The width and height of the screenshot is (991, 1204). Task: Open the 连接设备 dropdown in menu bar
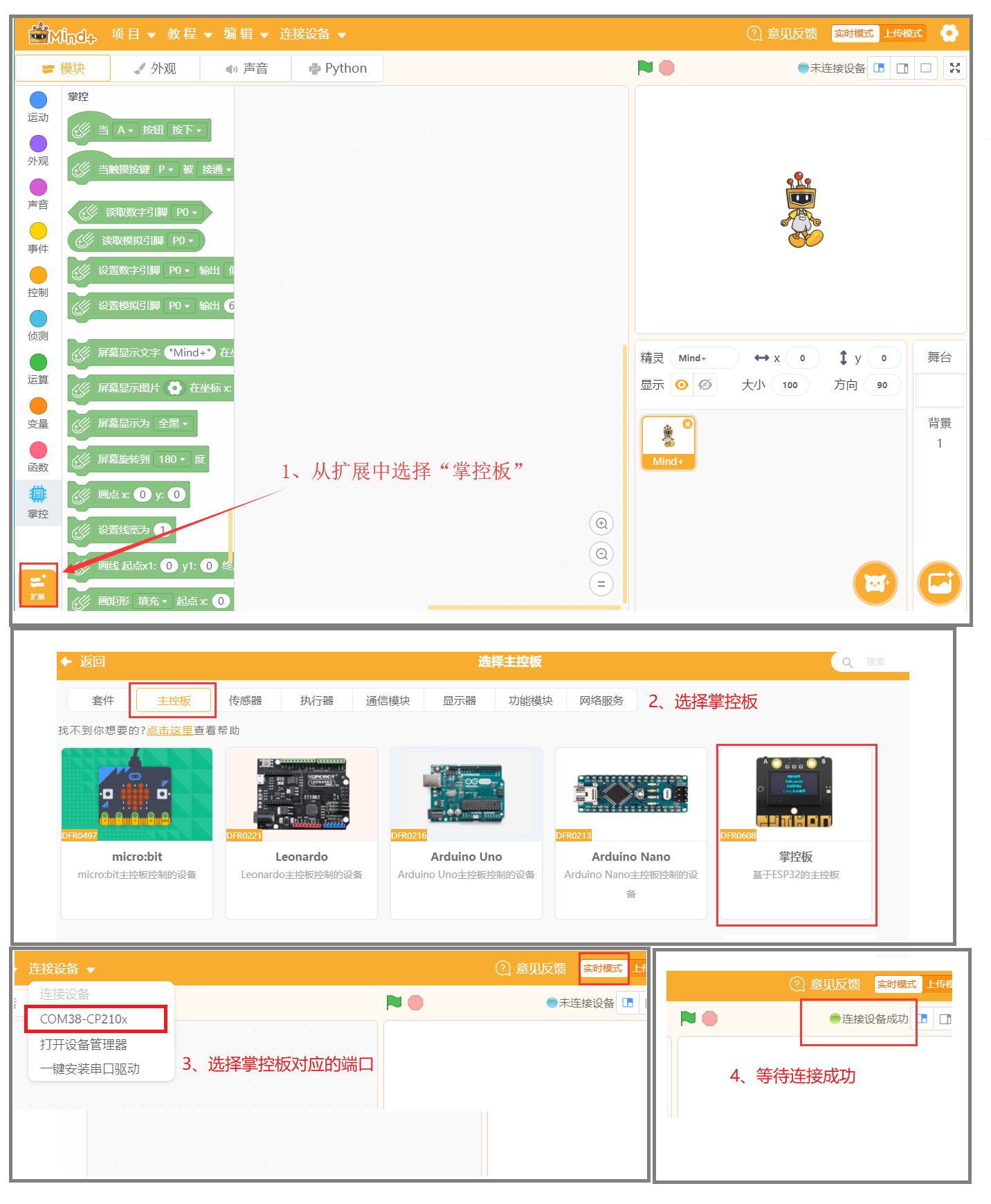pyautogui.click(x=312, y=34)
